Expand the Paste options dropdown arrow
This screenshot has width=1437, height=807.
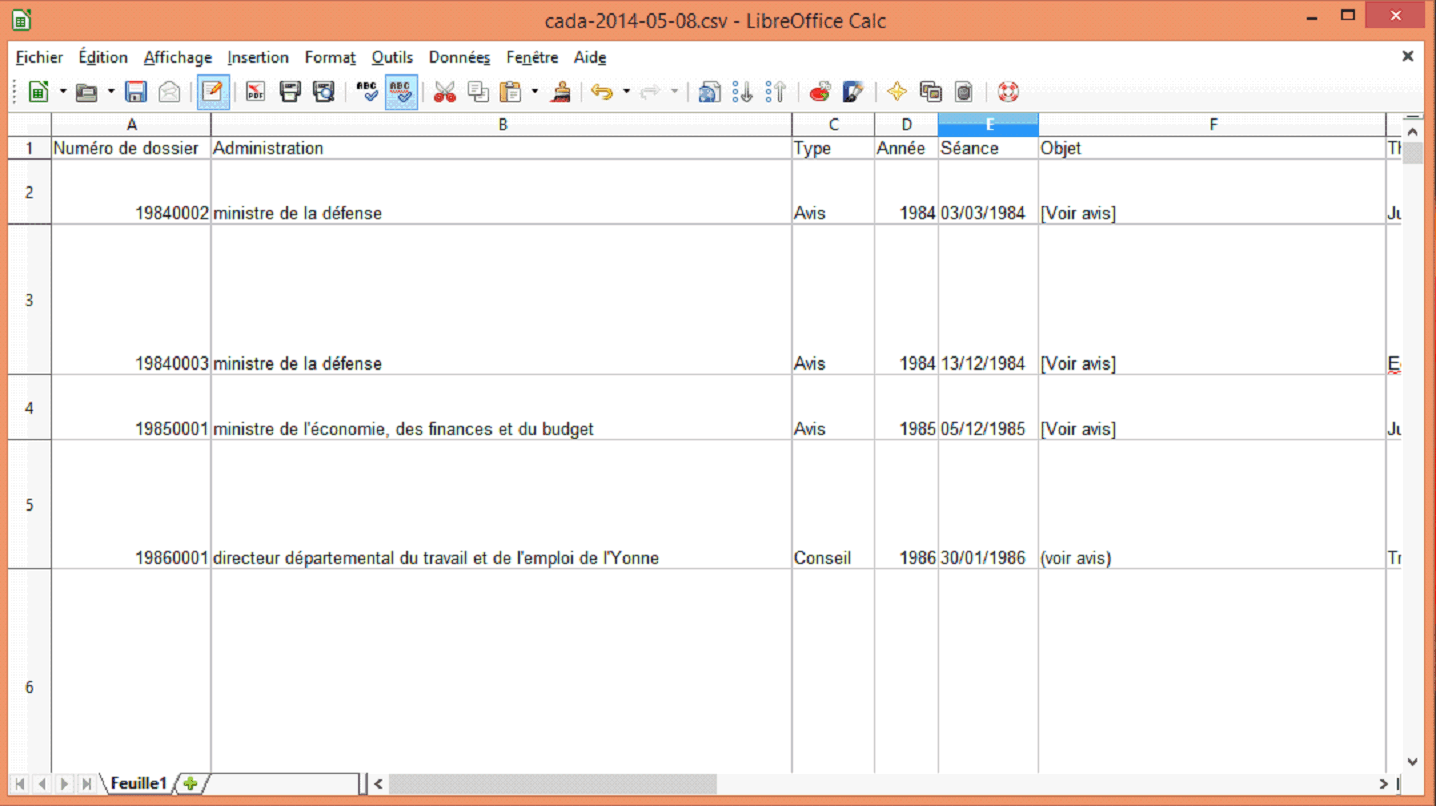tap(535, 92)
